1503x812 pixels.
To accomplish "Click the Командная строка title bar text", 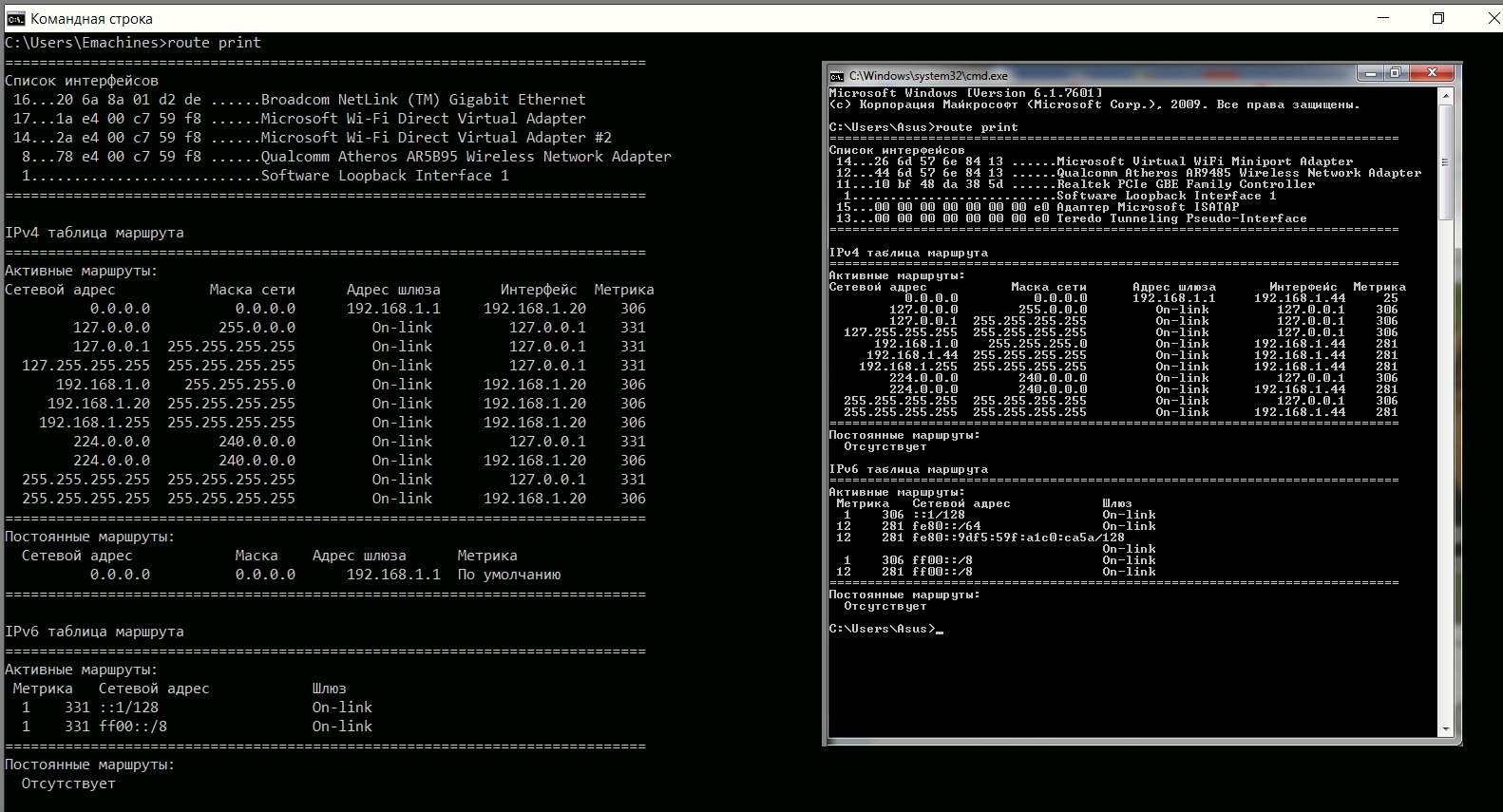I will [91, 19].
